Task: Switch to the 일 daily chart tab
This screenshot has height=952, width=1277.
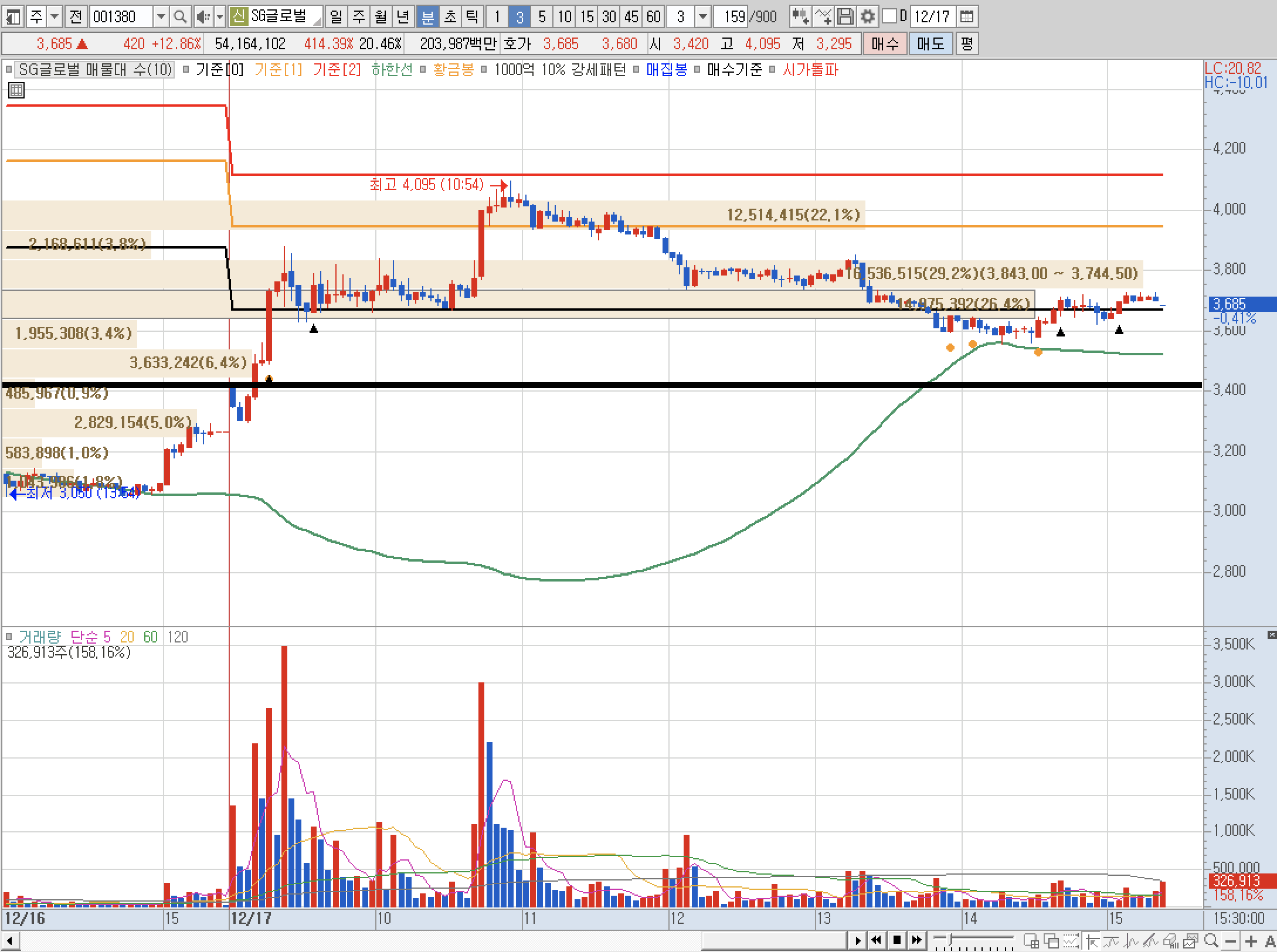Action: tap(336, 16)
